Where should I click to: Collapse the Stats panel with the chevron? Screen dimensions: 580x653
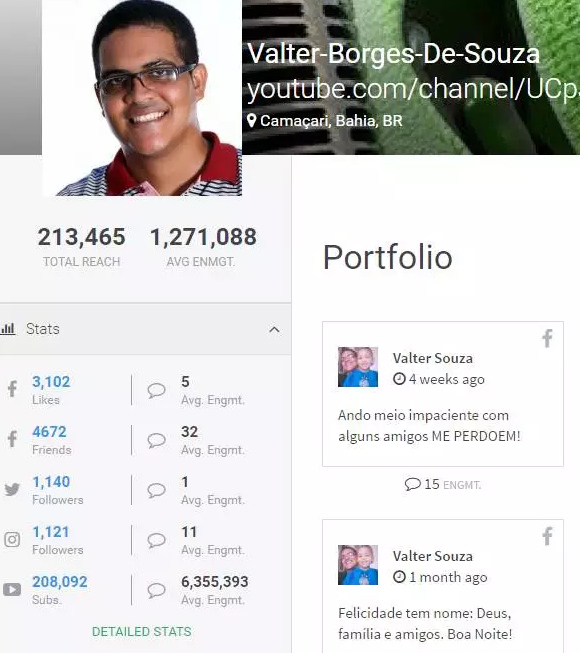(274, 330)
